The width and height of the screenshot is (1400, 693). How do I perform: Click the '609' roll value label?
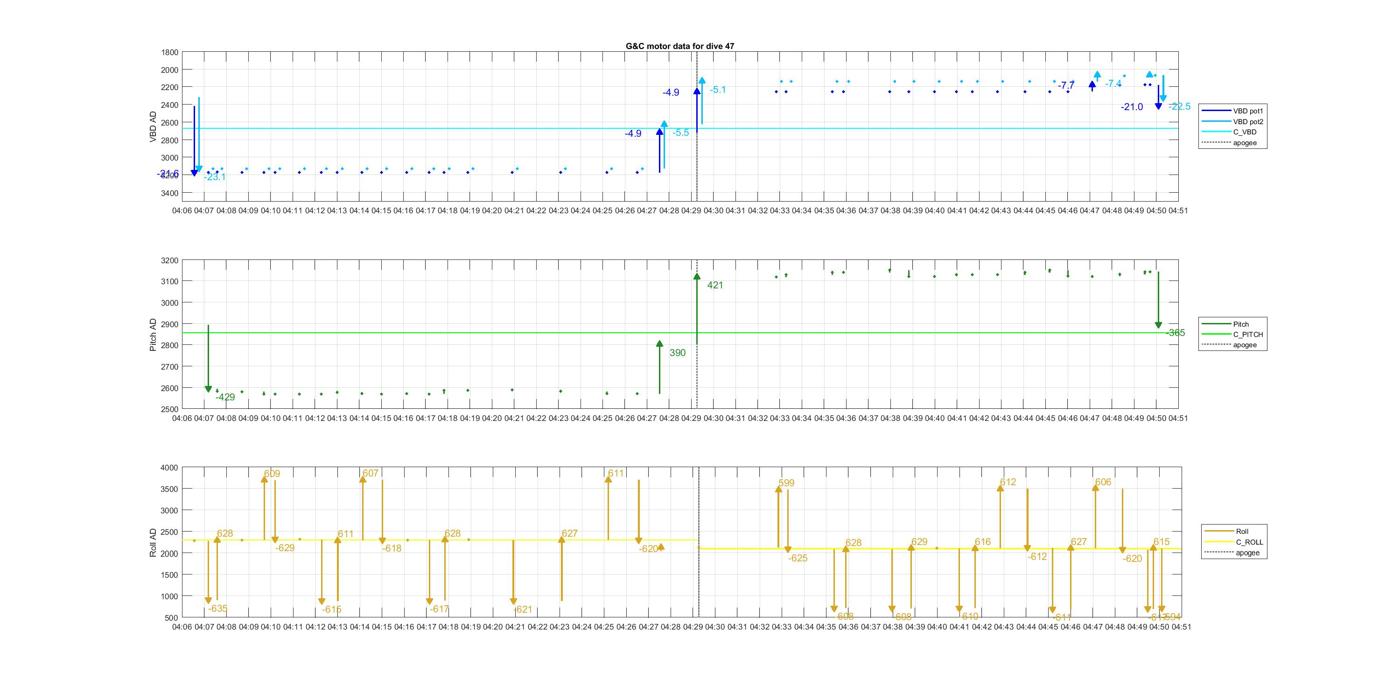tap(272, 474)
